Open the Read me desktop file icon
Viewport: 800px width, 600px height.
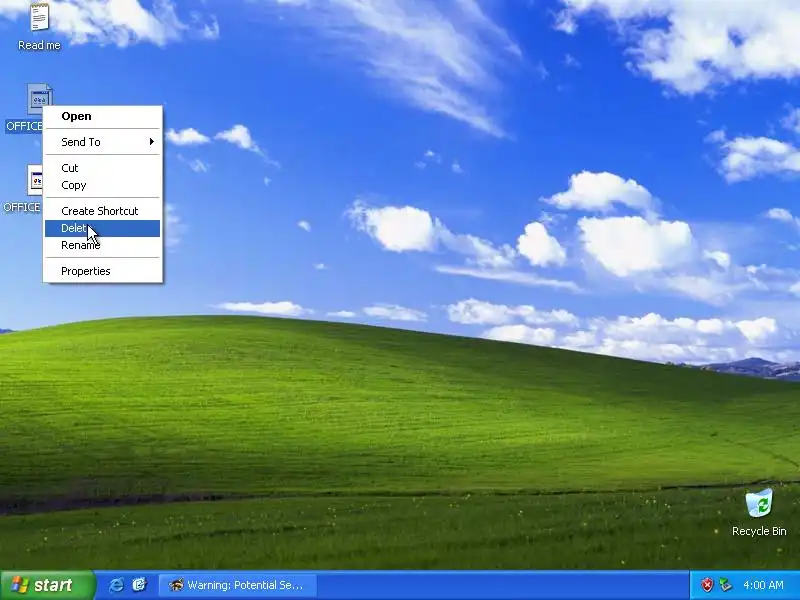click(x=39, y=17)
